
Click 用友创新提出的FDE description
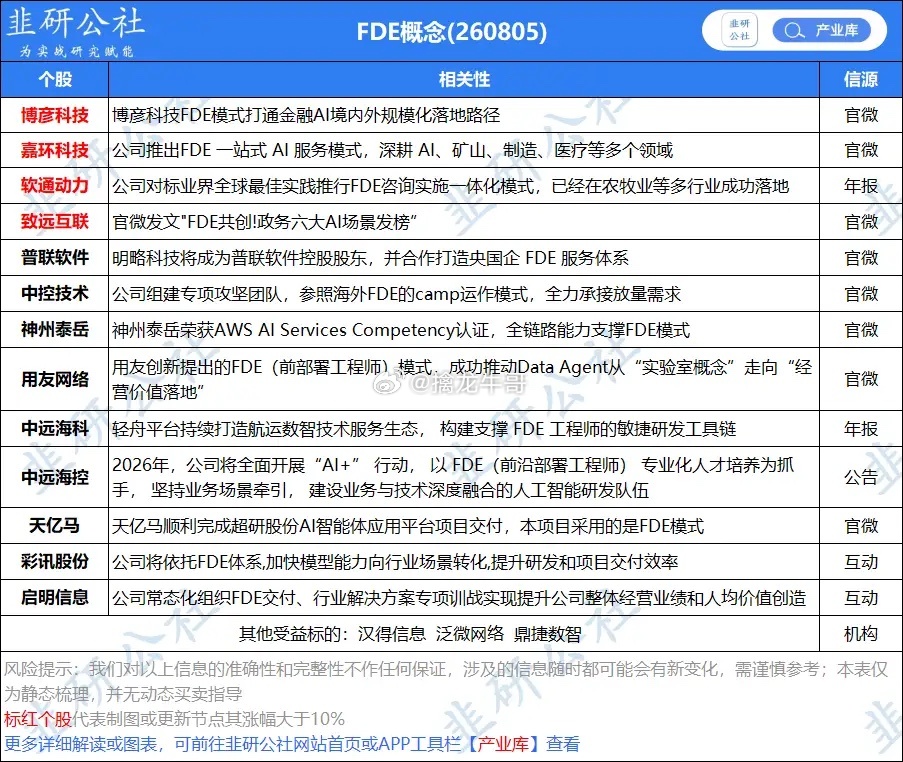click(x=462, y=379)
